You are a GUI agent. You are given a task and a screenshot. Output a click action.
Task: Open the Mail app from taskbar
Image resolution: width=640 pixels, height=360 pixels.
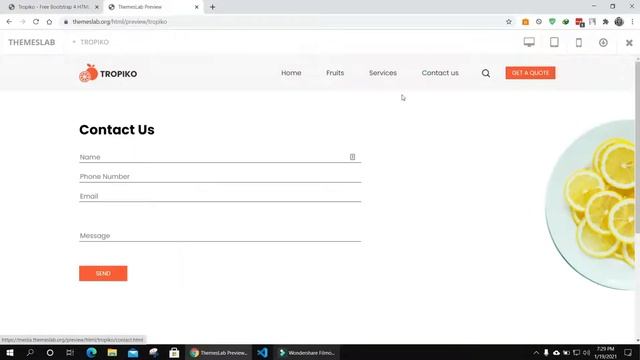[133, 353]
